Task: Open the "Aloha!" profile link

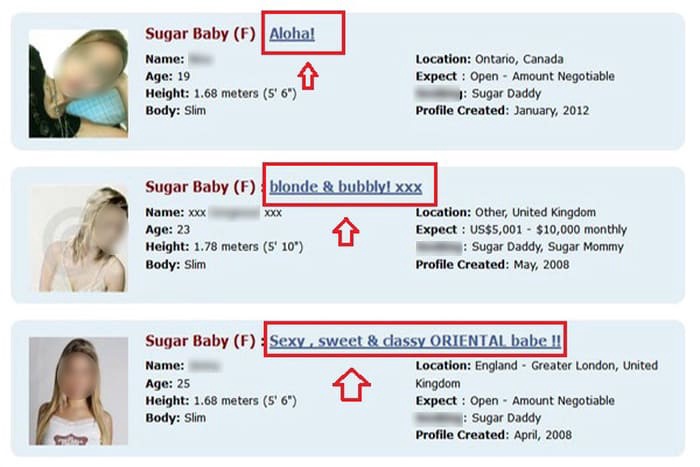Action: pyautogui.click(x=292, y=34)
